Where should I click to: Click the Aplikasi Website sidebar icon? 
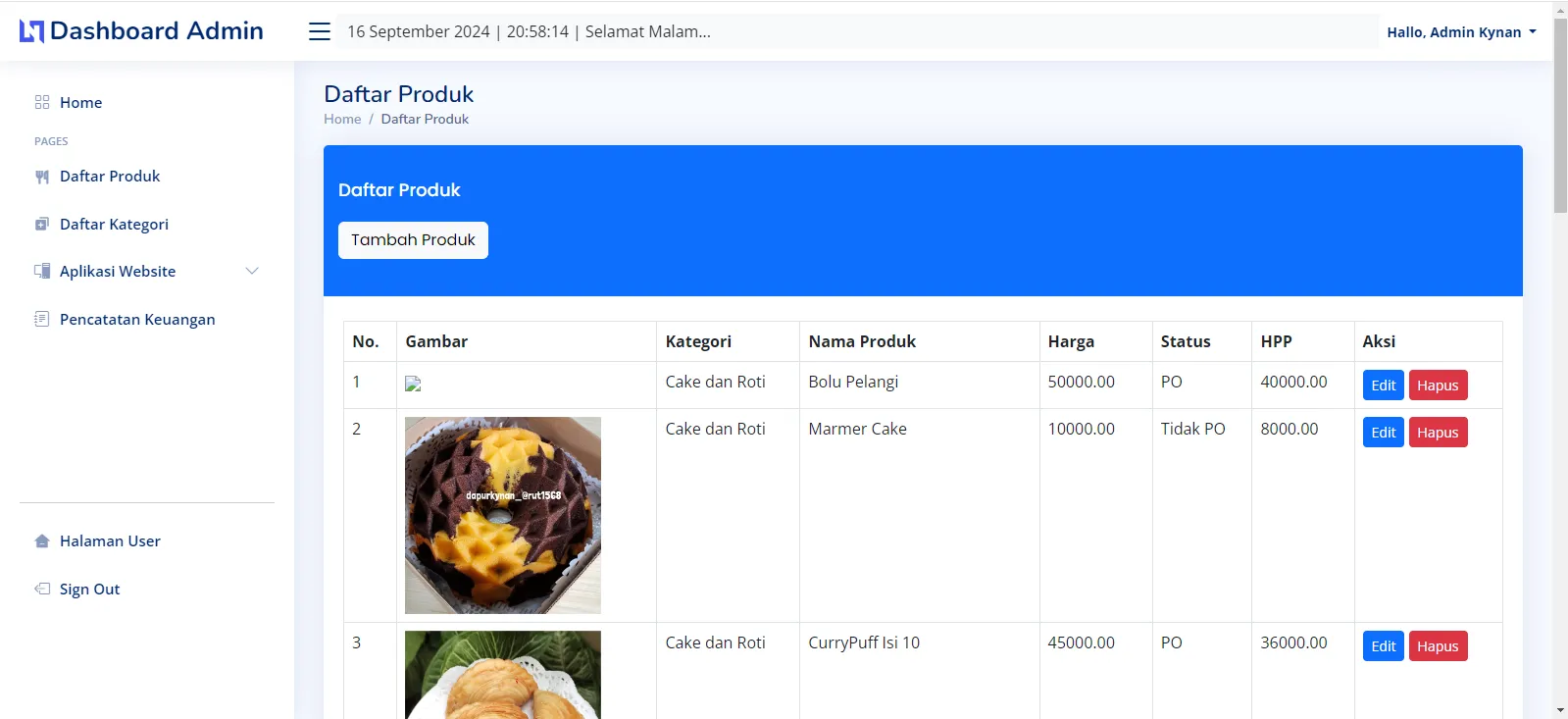[x=42, y=272]
